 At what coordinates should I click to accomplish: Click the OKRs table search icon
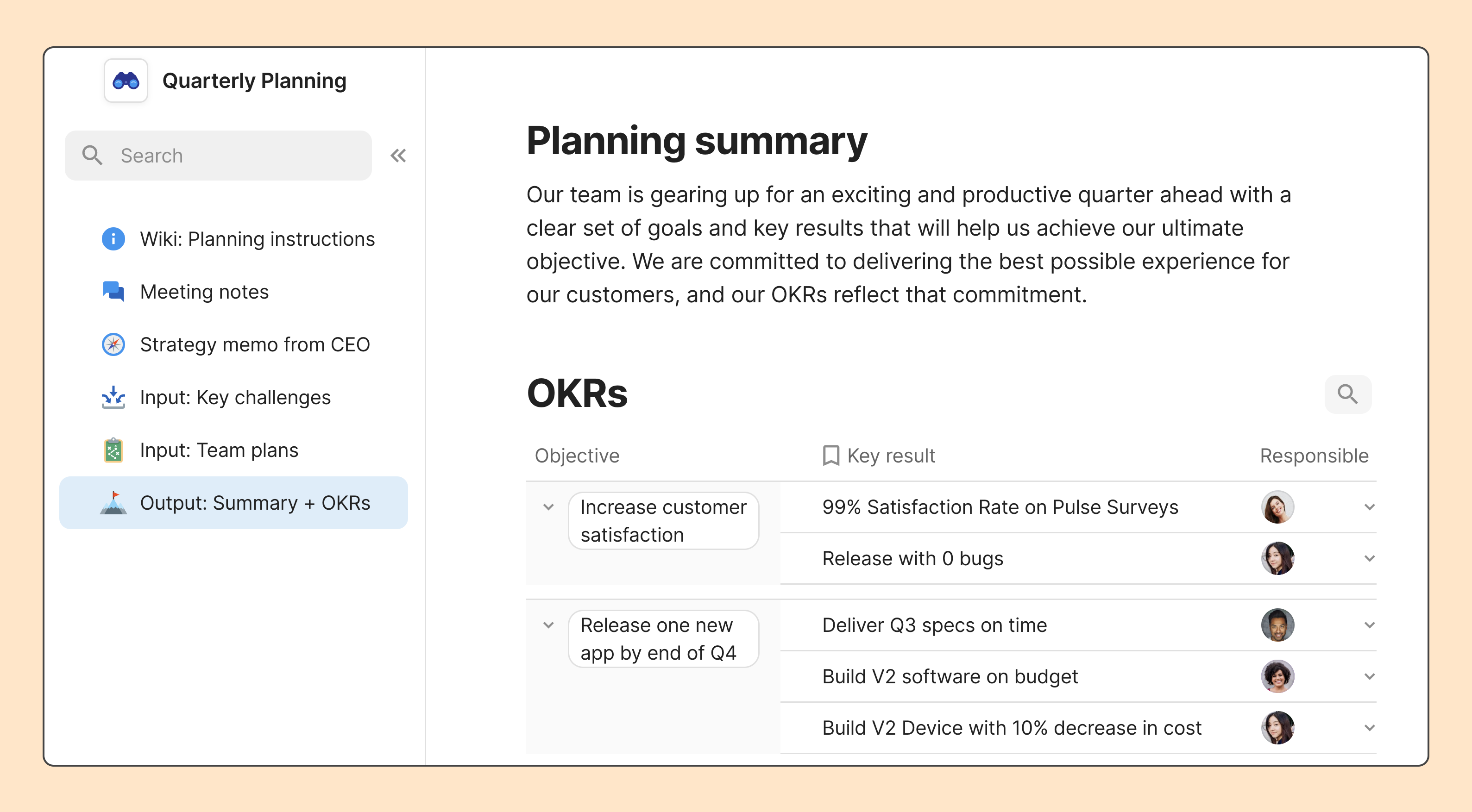click(1347, 394)
